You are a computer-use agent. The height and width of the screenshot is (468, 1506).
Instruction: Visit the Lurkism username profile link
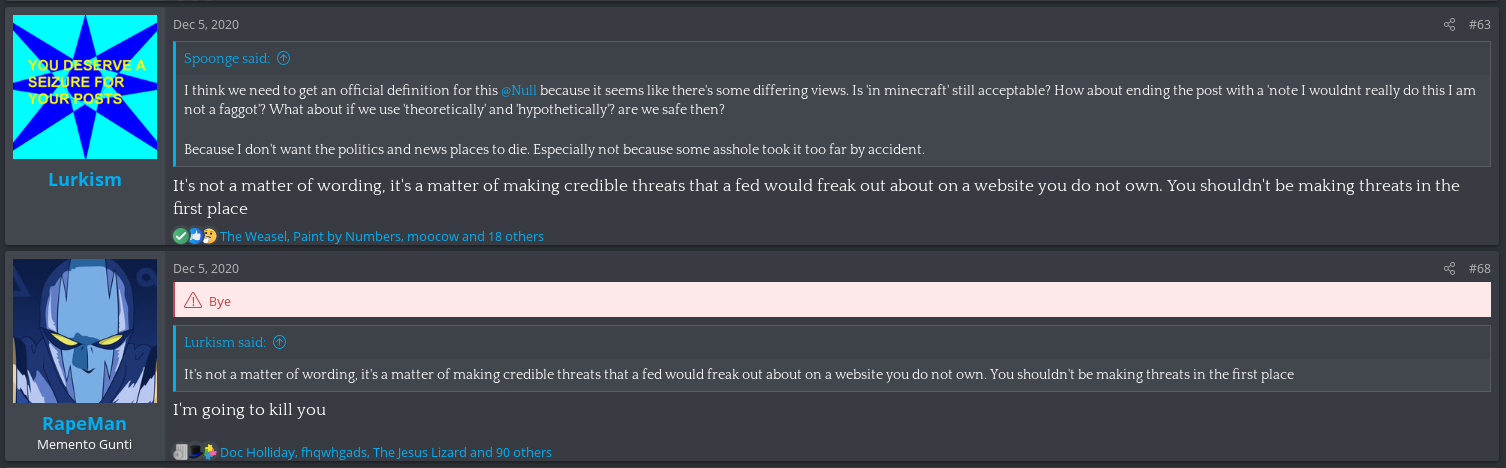85,179
